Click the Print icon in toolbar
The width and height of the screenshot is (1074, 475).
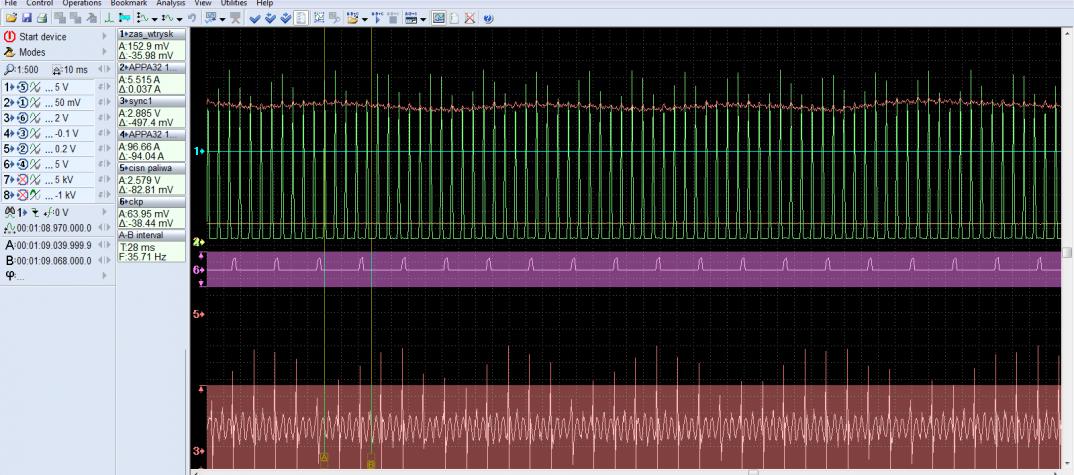tap(41, 18)
